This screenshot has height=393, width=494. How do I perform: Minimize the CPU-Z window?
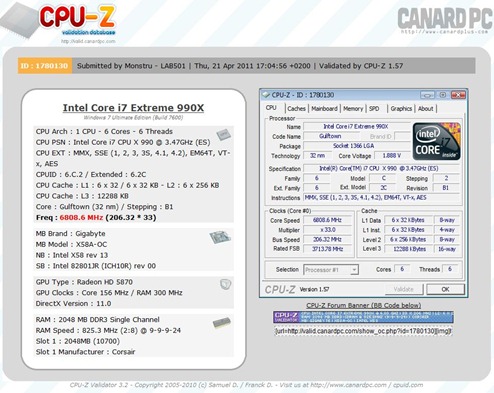pyautogui.click(x=427, y=95)
